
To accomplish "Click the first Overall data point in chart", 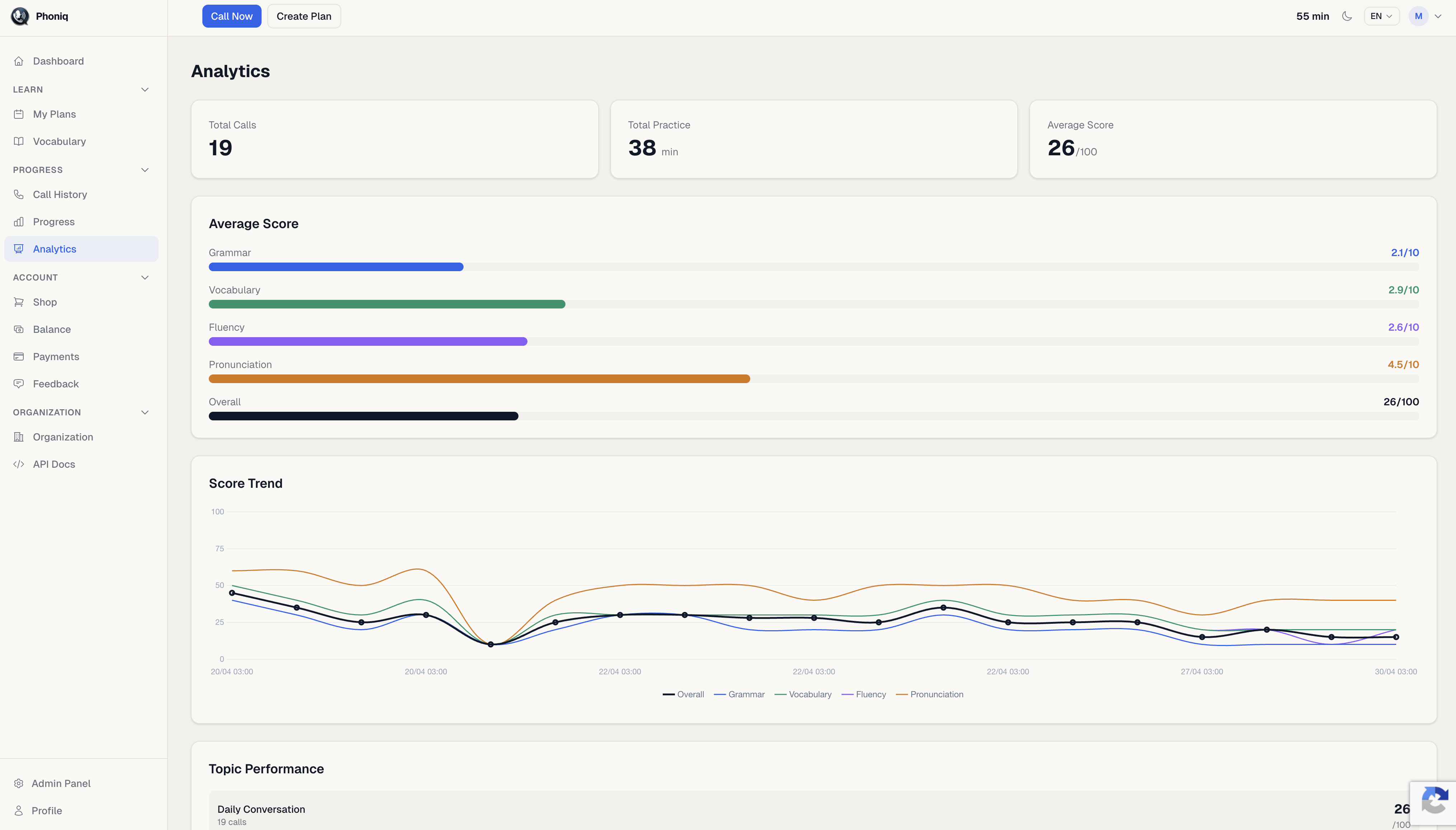I will coord(232,593).
